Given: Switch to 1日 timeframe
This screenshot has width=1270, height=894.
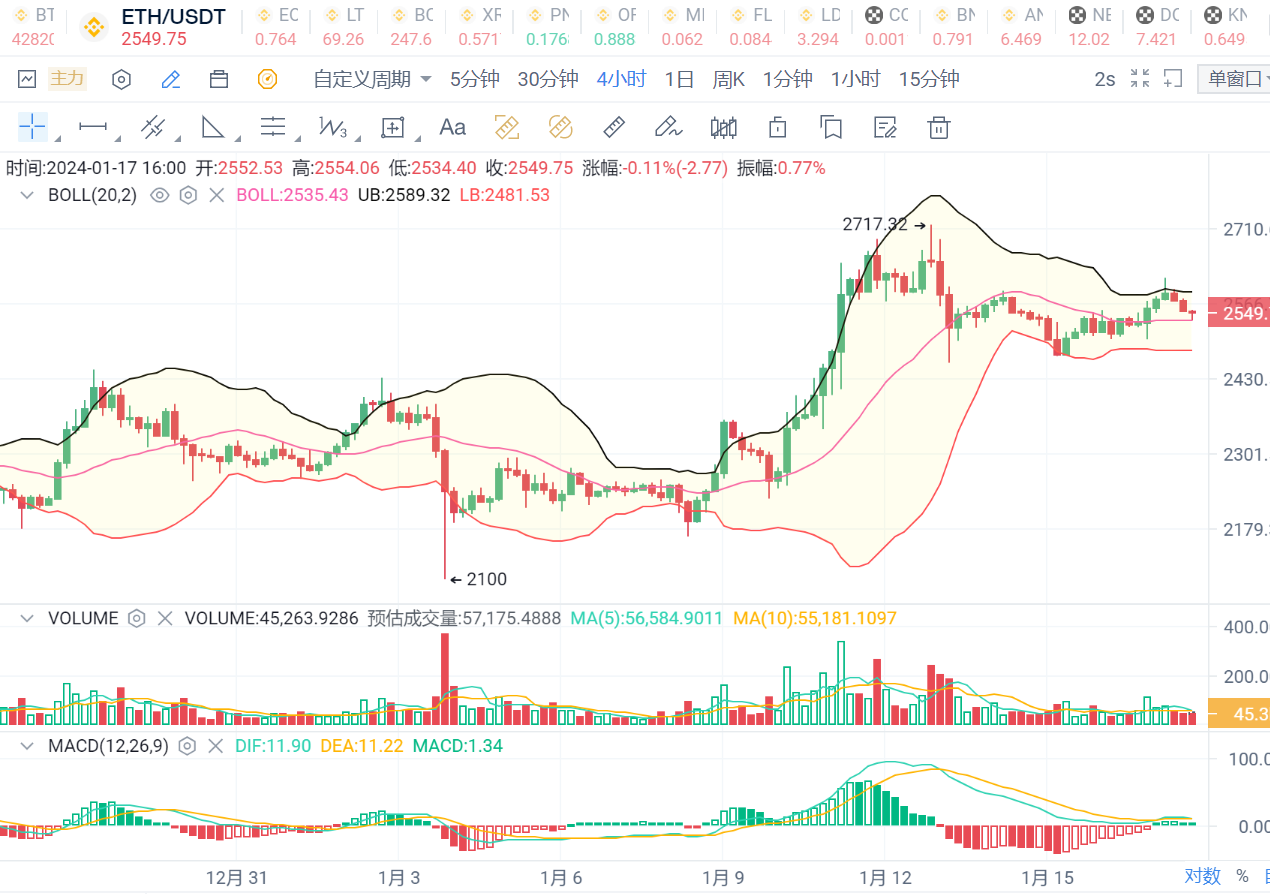Looking at the screenshot, I should 679,79.
